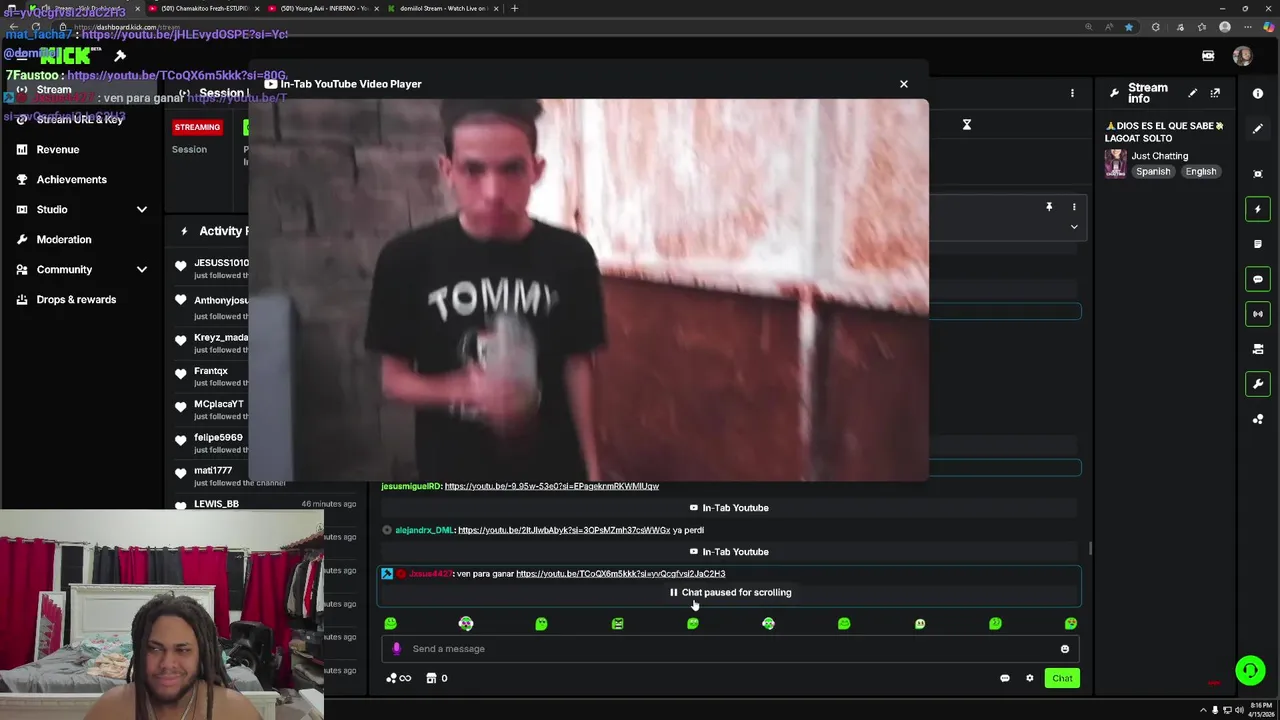Click the Send a message field

(728, 649)
